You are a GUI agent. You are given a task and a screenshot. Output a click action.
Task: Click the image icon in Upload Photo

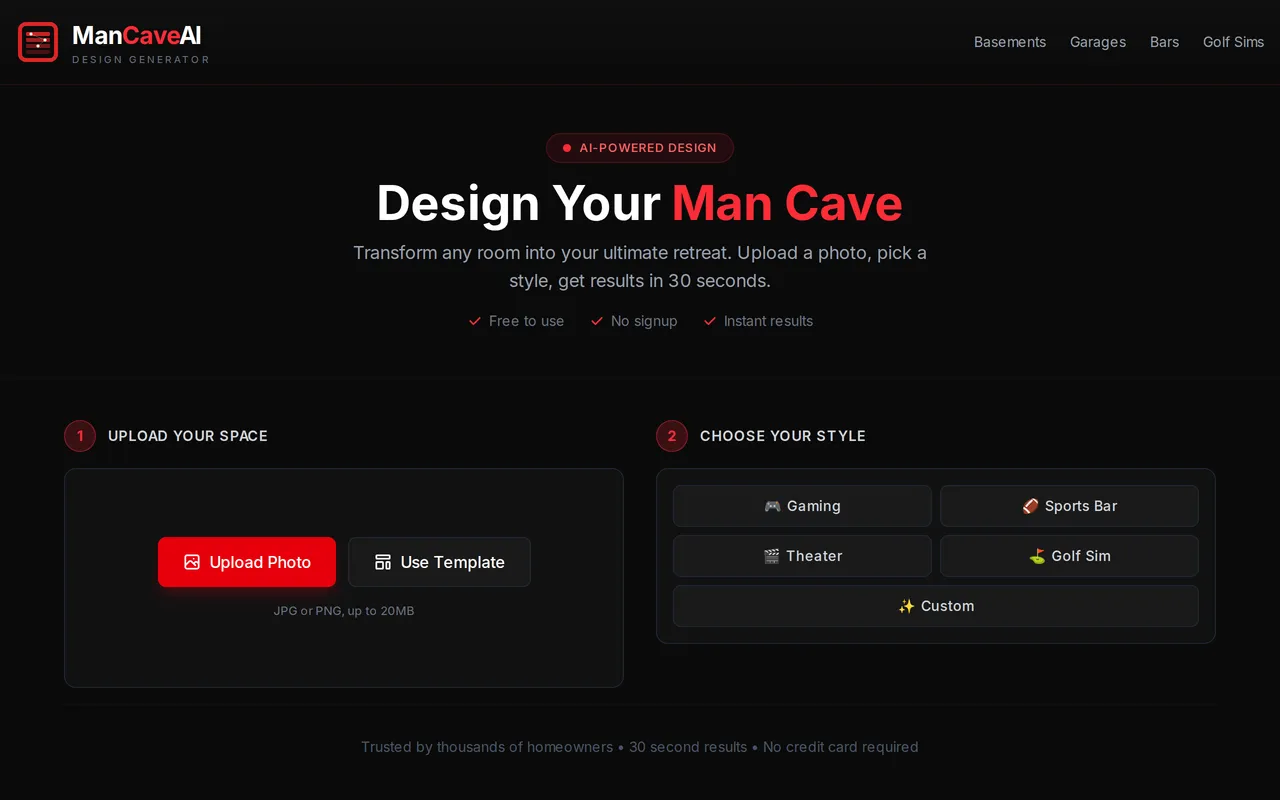192,562
